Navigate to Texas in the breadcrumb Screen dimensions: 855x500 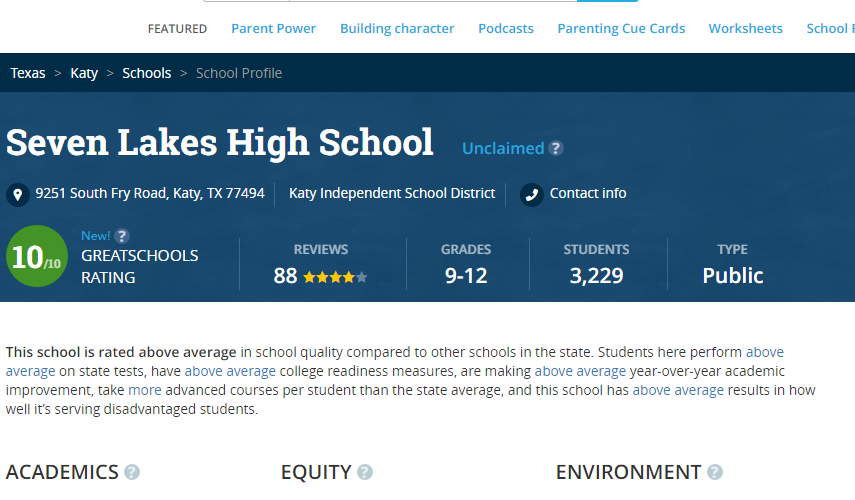tap(28, 73)
